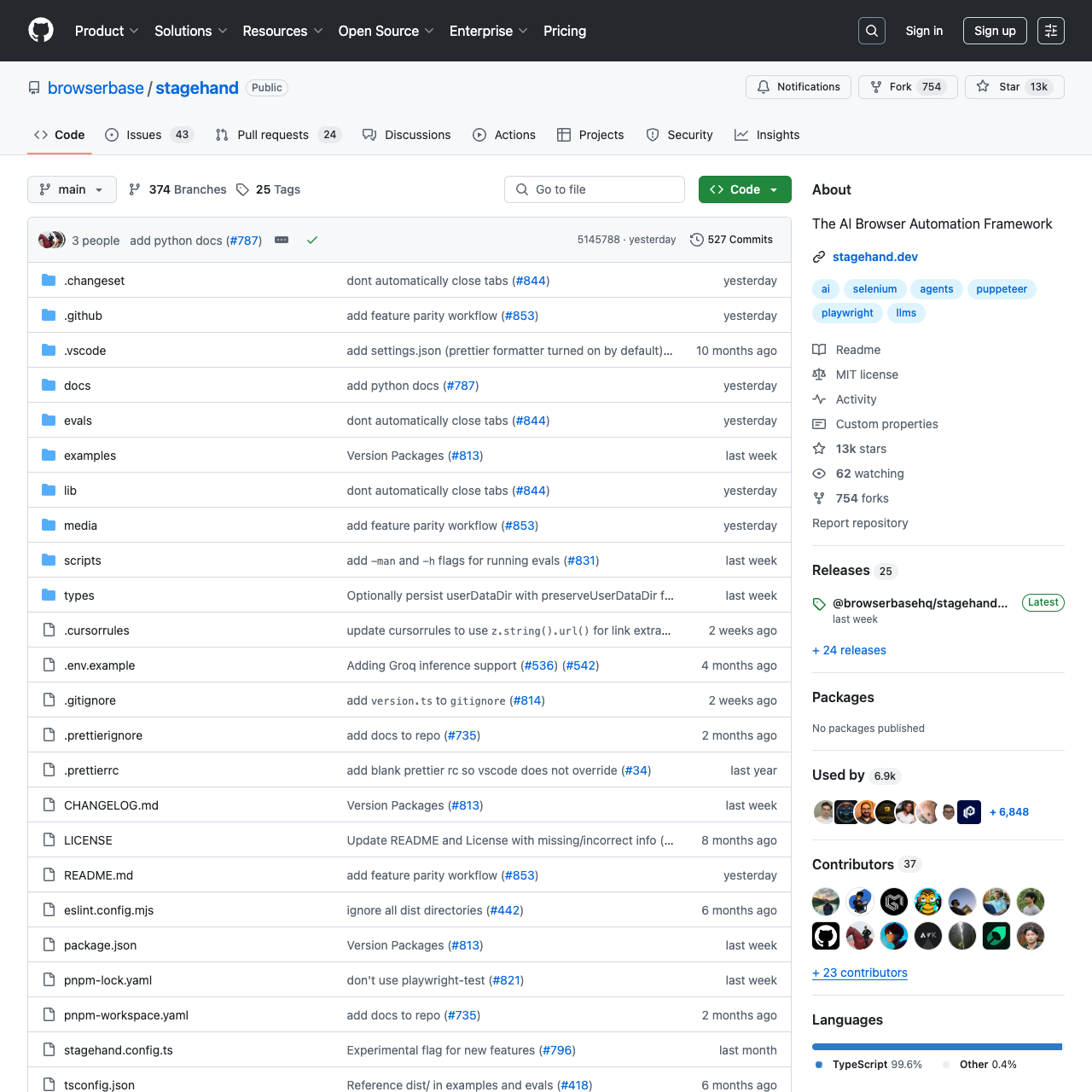Click the green check status icon
This screenshot has width=1092, height=1092.
coord(312,241)
